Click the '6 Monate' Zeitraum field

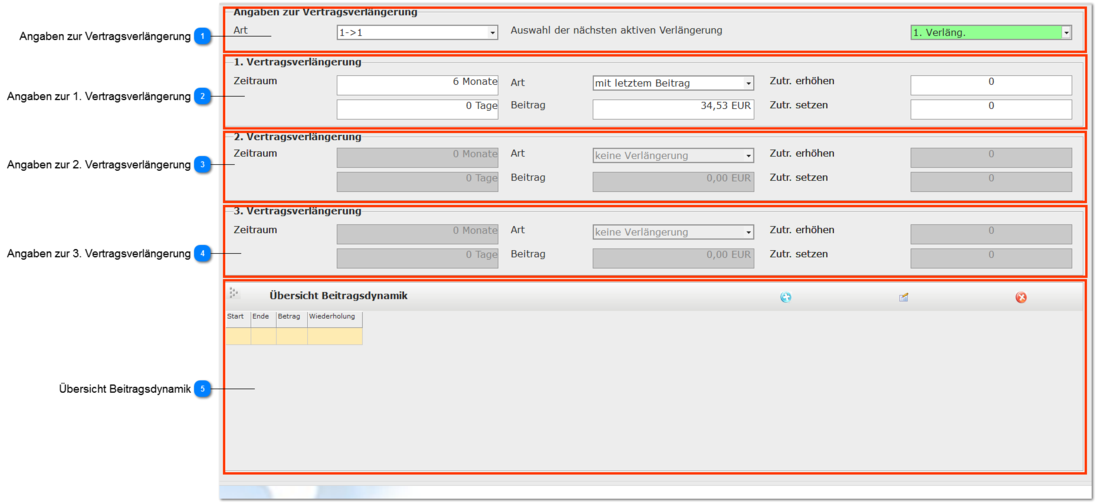pyautogui.click(x=418, y=85)
